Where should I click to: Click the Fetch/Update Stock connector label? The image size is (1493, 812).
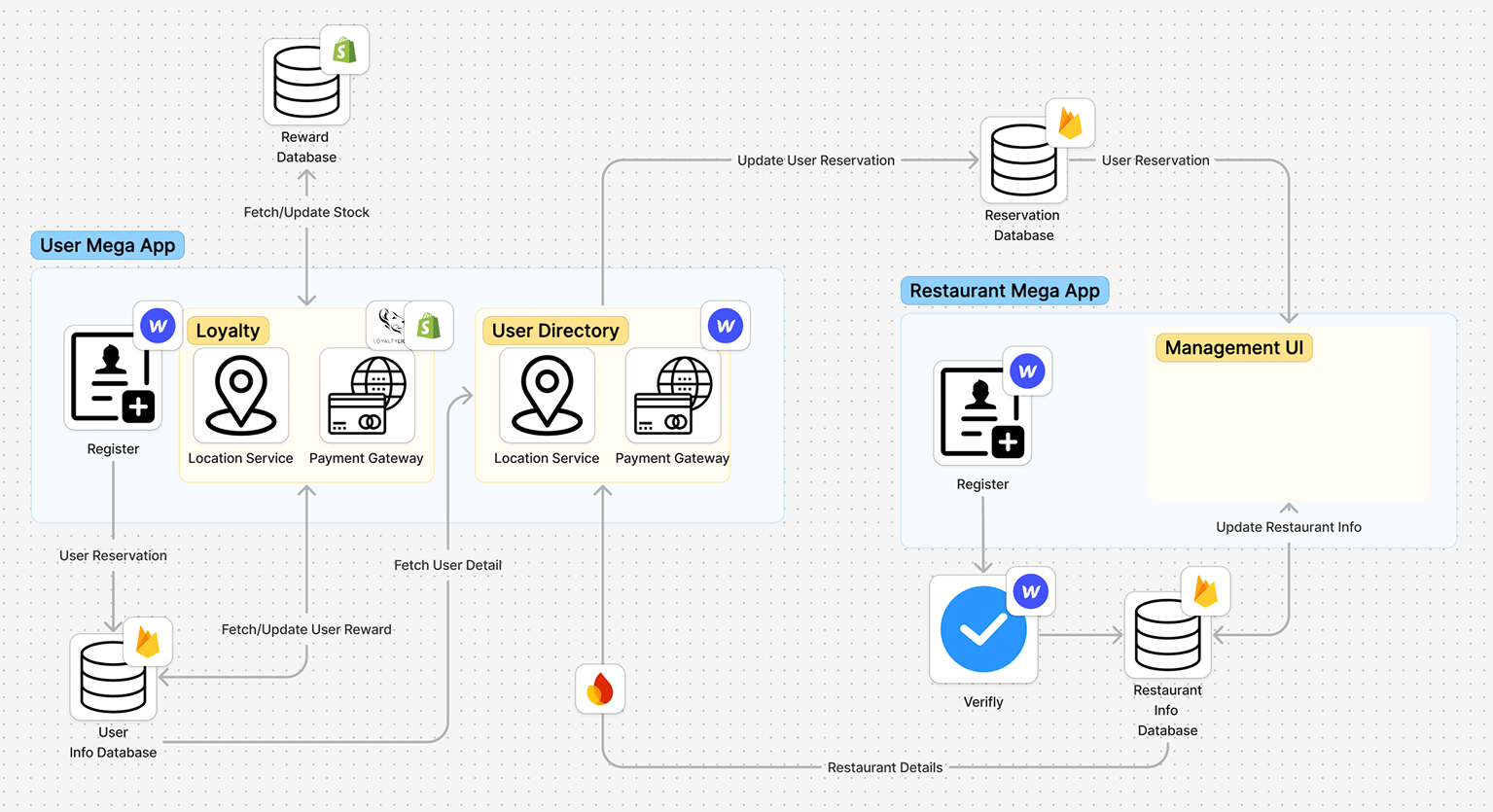(x=306, y=212)
